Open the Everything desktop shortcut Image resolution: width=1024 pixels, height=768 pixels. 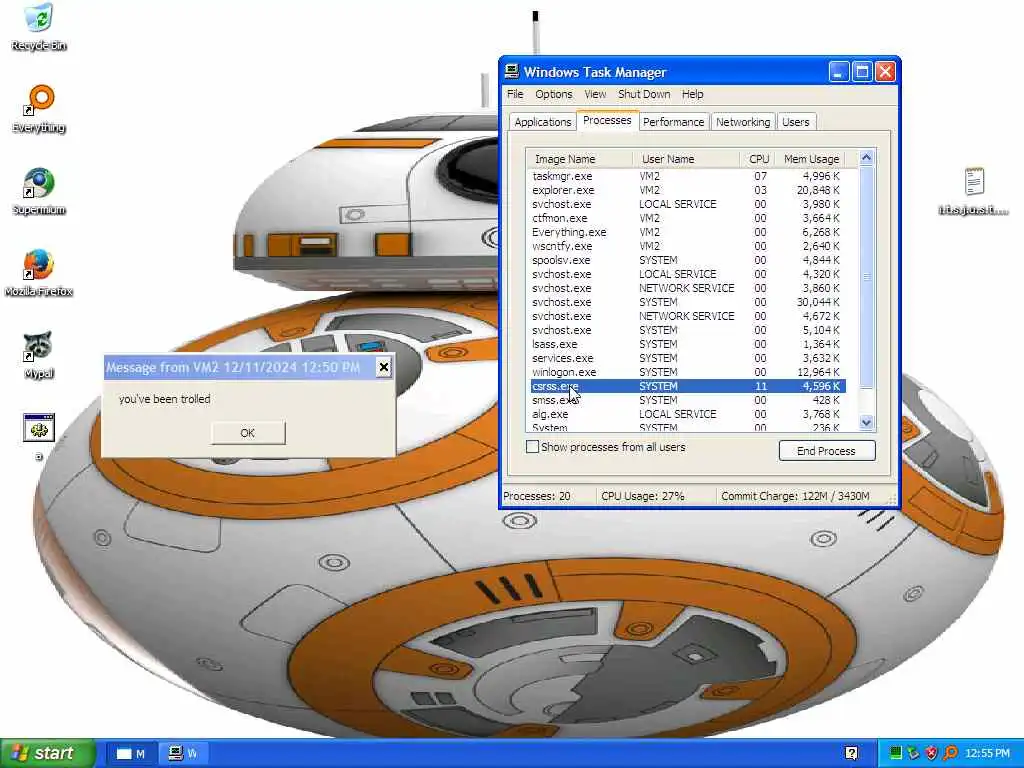(x=39, y=109)
